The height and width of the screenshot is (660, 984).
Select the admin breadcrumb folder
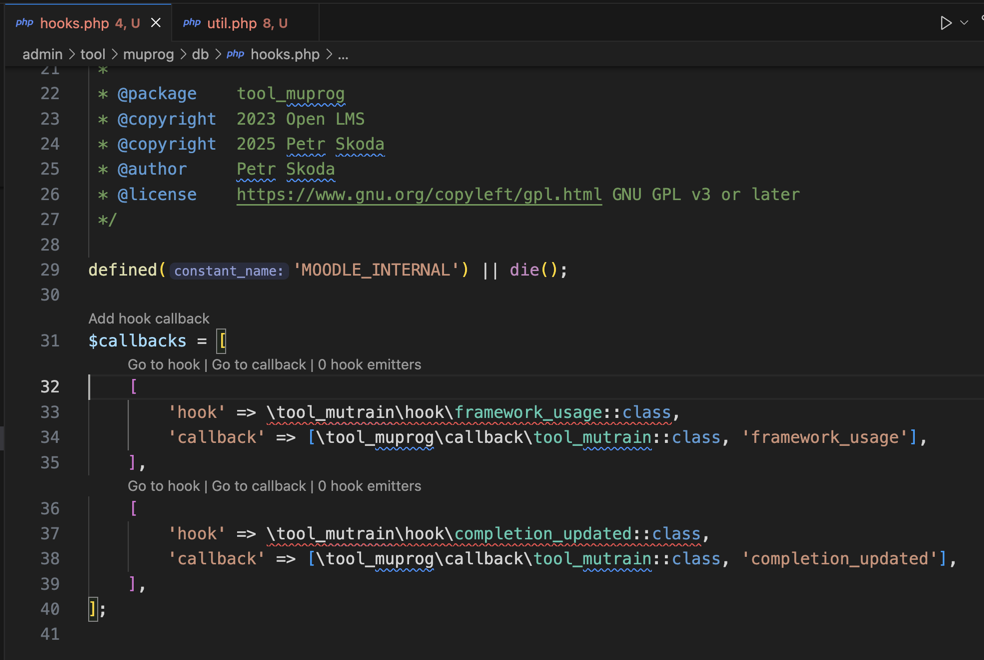[43, 55]
